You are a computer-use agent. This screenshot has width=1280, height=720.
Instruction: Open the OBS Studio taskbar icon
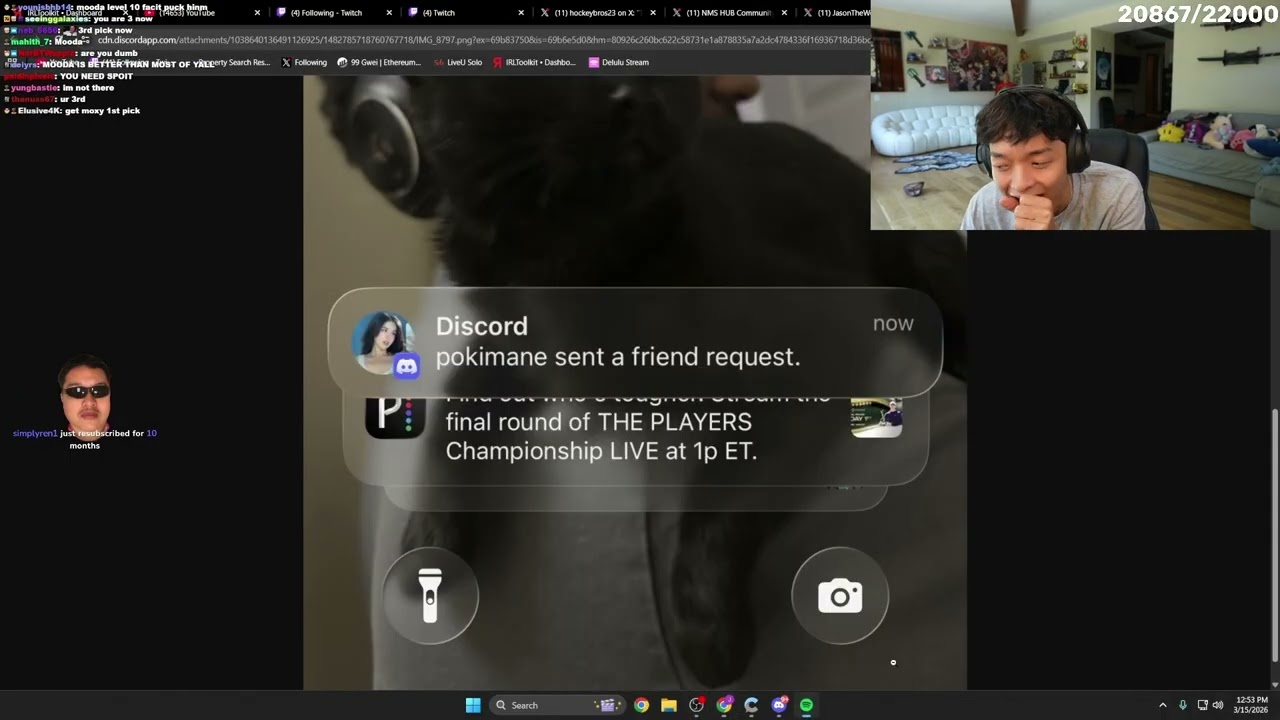pos(697,705)
